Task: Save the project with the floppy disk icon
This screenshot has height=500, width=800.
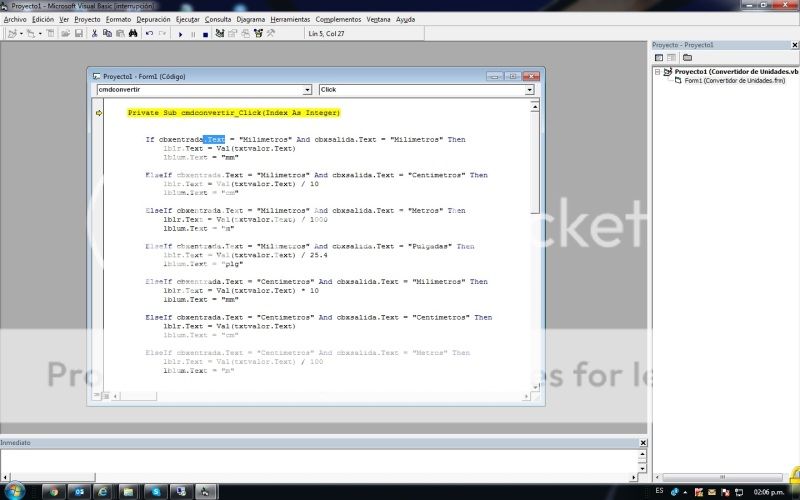Action: (79, 34)
